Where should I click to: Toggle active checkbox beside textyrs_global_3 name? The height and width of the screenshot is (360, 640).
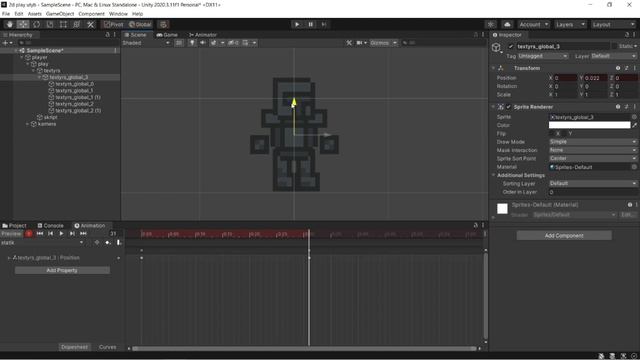coord(511,47)
